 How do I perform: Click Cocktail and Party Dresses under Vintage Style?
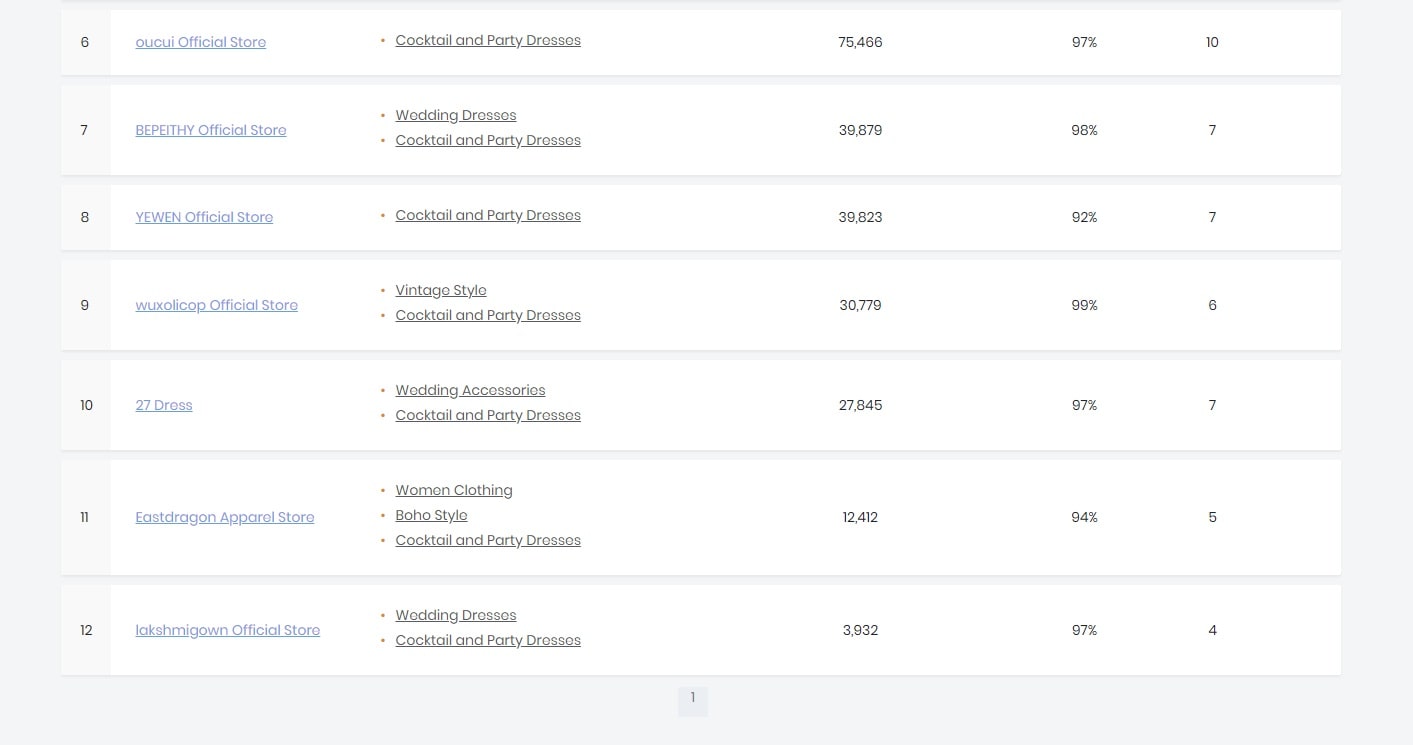coord(487,315)
